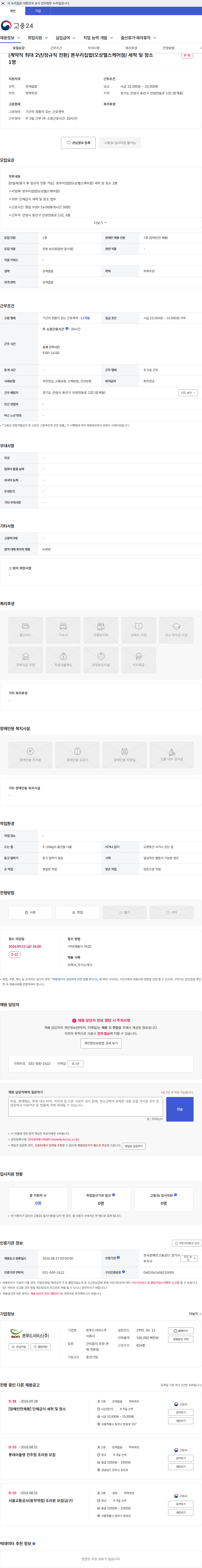Click the 면접 screening step button
202x1568 pixels.
(77, 912)
